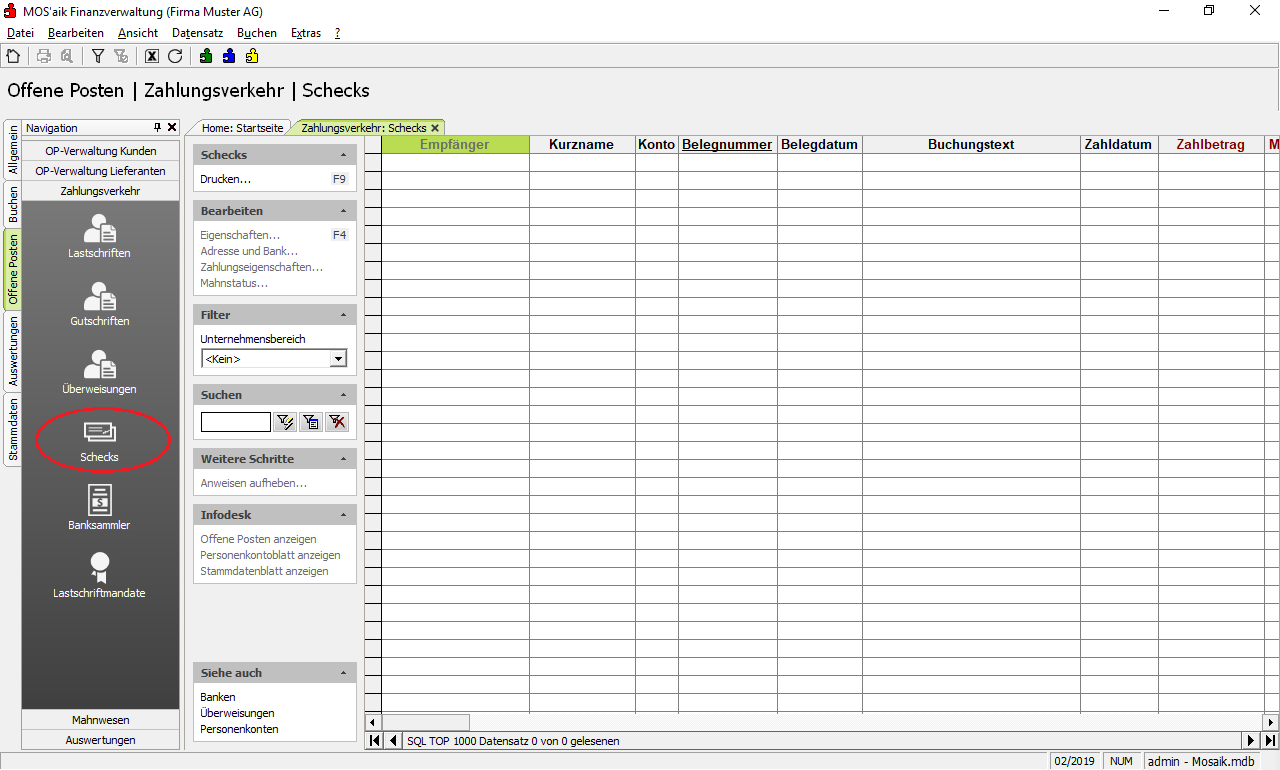1280x770 pixels.
Task: Click the Home icon in the toolbar
Action: coord(13,56)
